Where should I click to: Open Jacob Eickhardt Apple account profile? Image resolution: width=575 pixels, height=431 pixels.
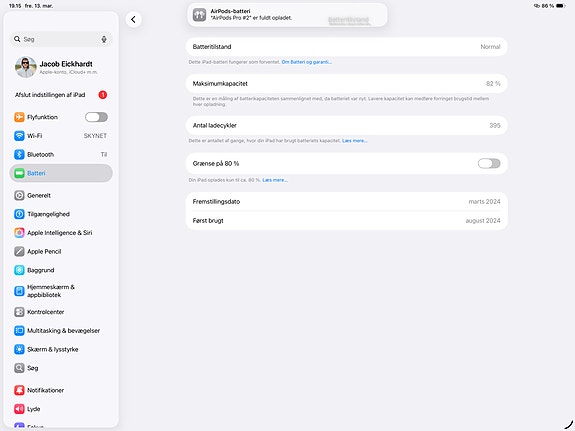pyautogui.click(x=61, y=67)
